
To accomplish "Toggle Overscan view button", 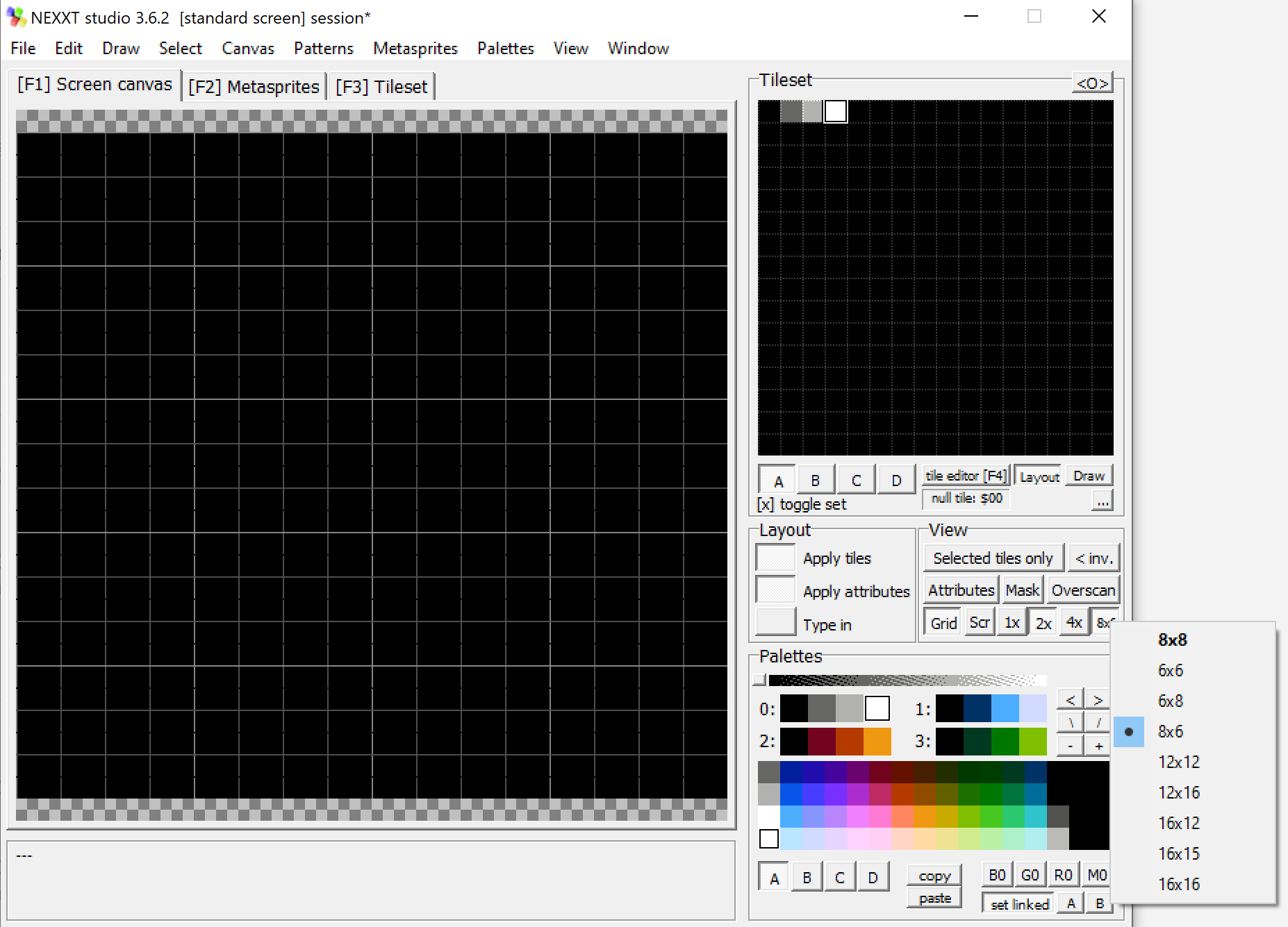I will (x=1083, y=590).
